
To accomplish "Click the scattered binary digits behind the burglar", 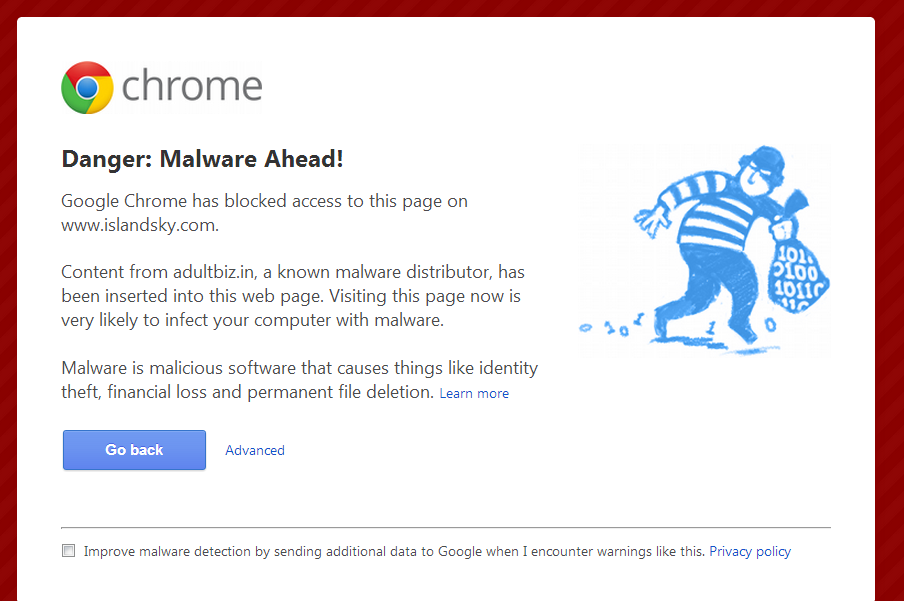I will tap(610, 328).
